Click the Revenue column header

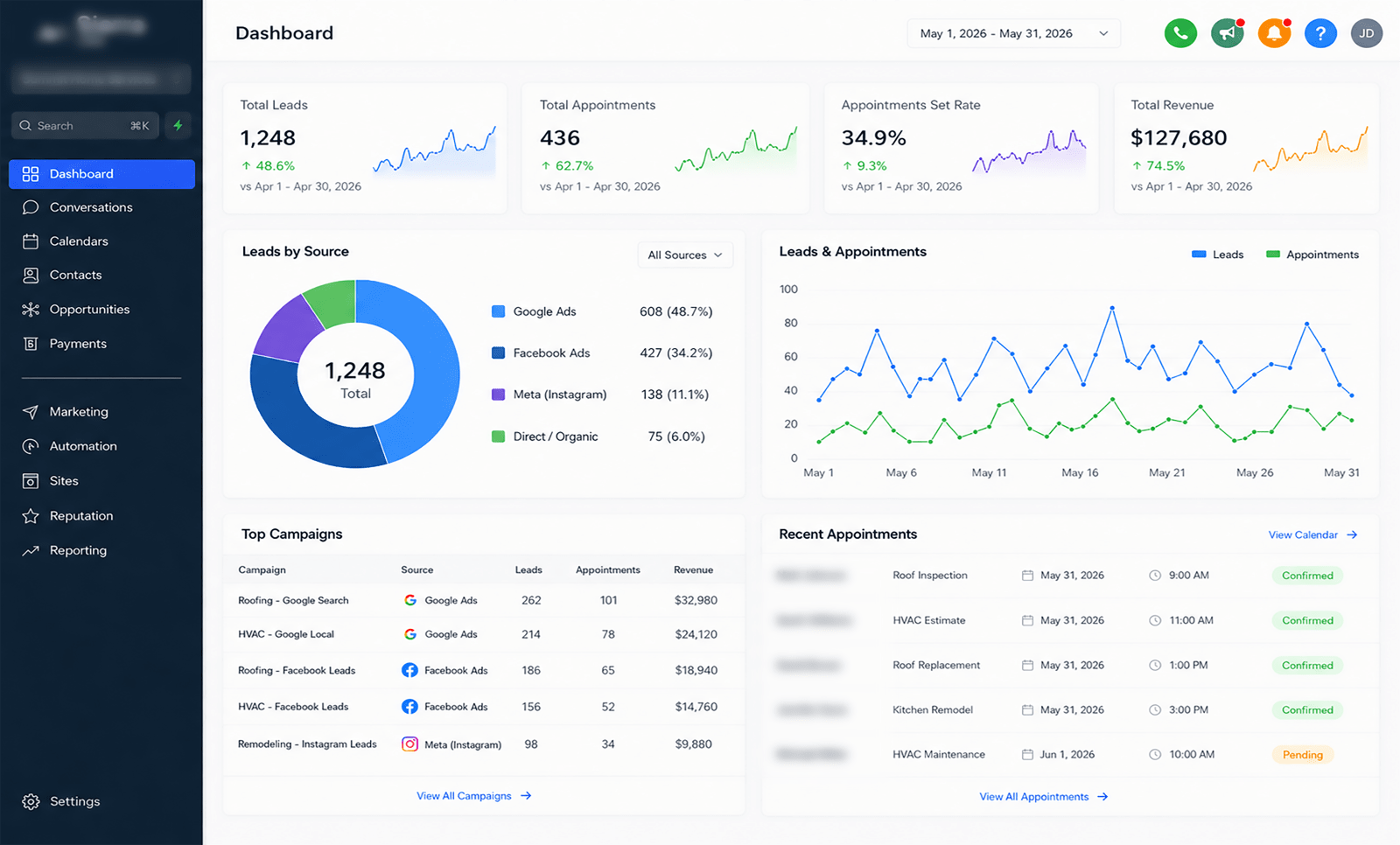[693, 569]
